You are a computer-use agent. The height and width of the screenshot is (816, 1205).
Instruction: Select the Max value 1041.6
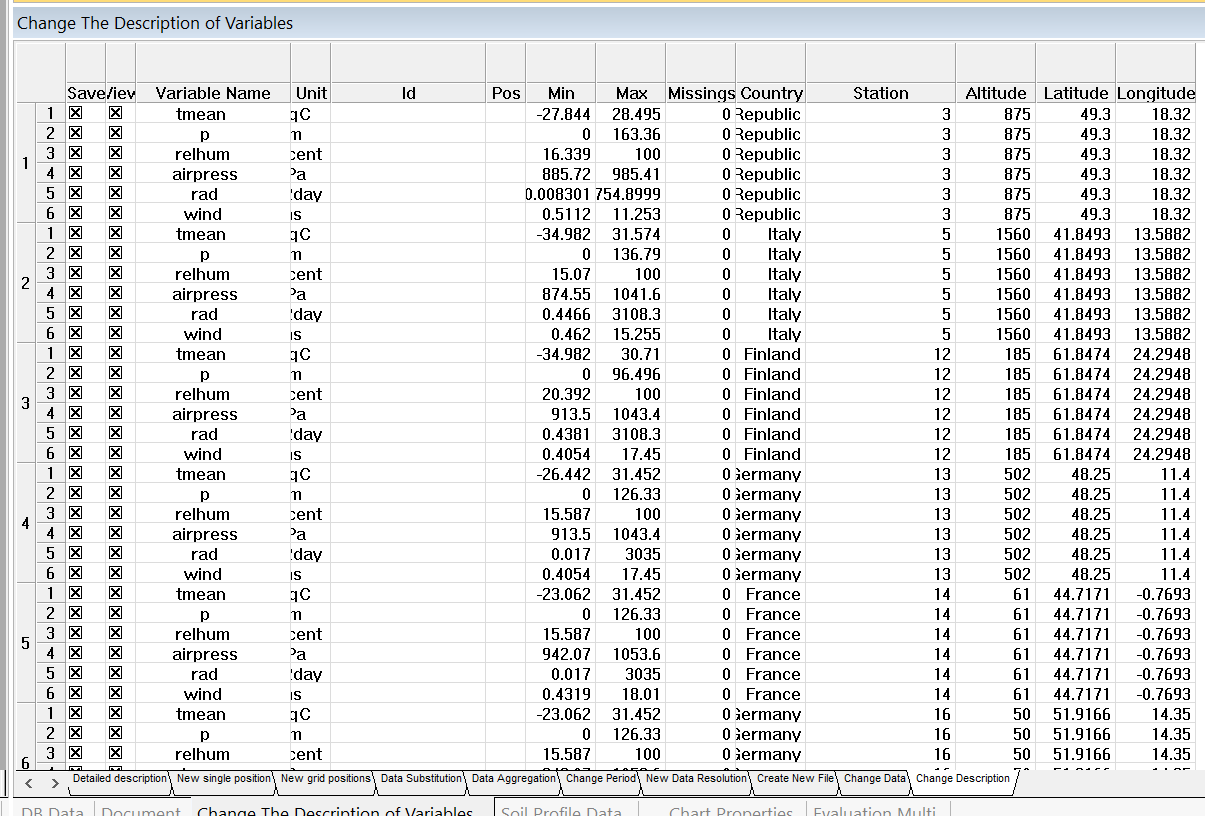pos(636,294)
